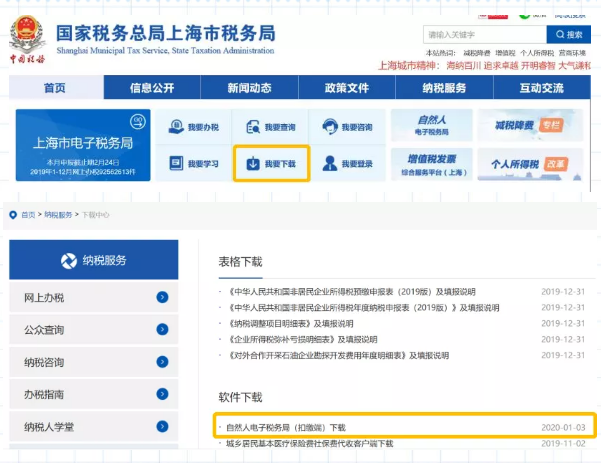Viewport: 601px width, 463px height.
Task: Open 非居民企业所得税预缴申报表 download link
Action: pyautogui.click(x=352, y=292)
